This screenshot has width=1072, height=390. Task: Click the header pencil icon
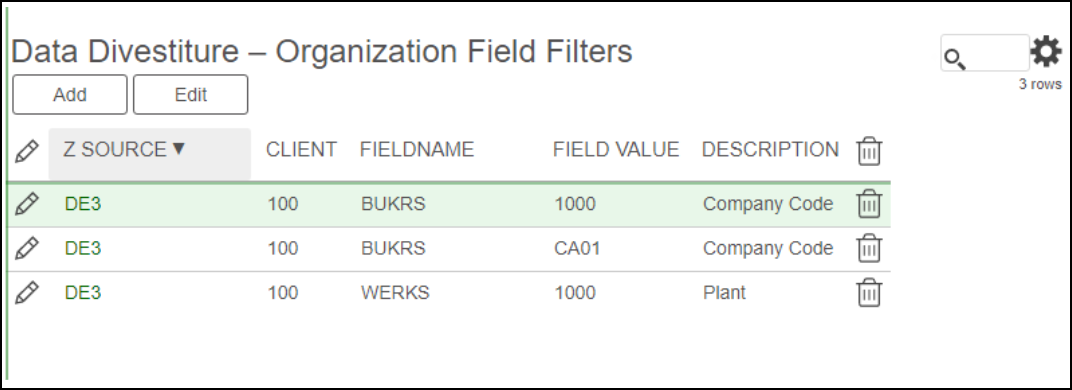pyautogui.click(x=27, y=151)
